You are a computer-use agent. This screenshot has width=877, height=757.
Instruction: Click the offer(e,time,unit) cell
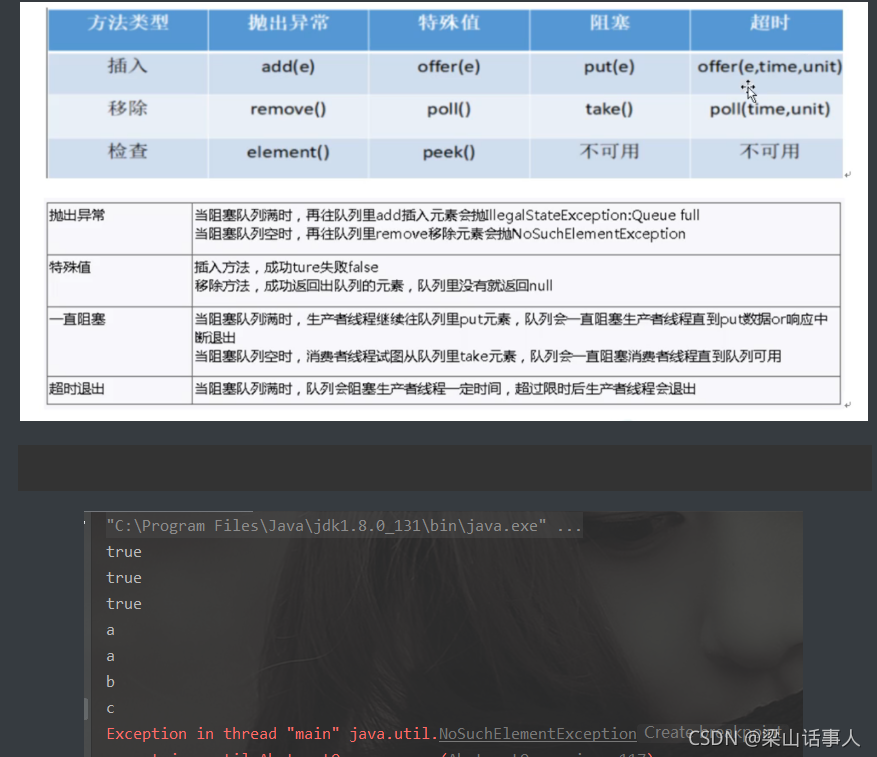770,67
